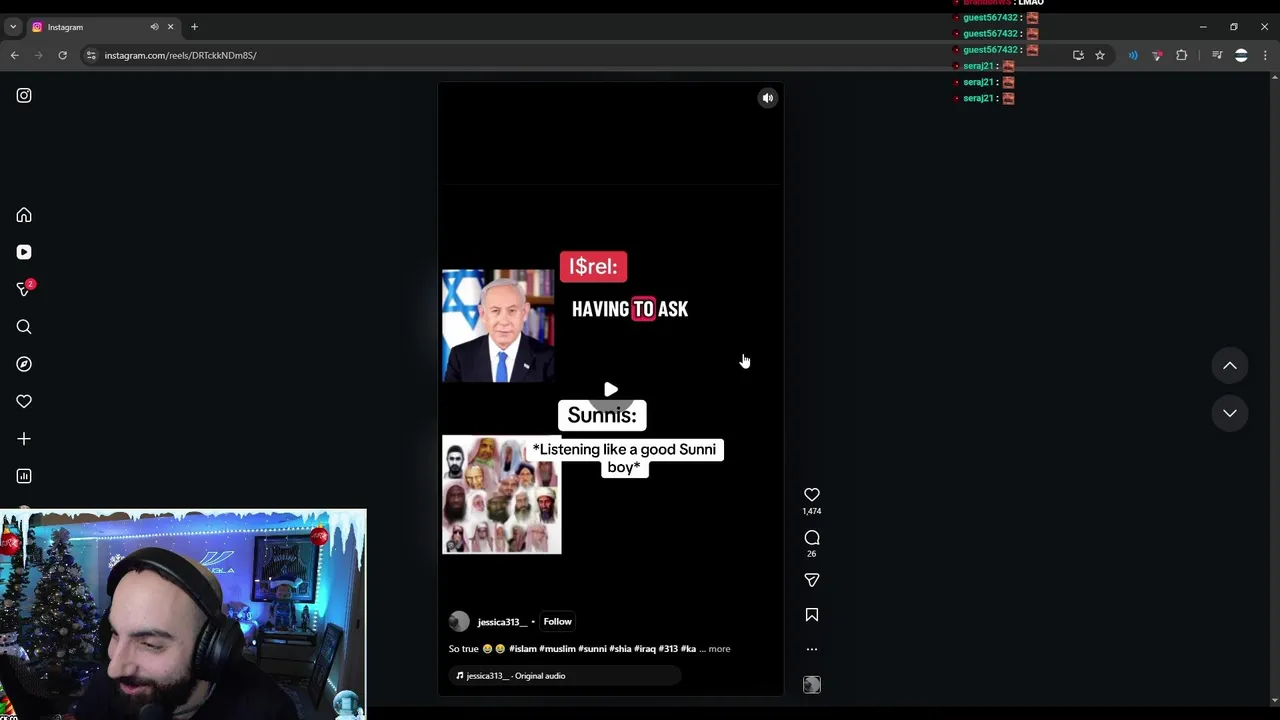Reload the current page
1280x720 pixels.
coord(62,55)
